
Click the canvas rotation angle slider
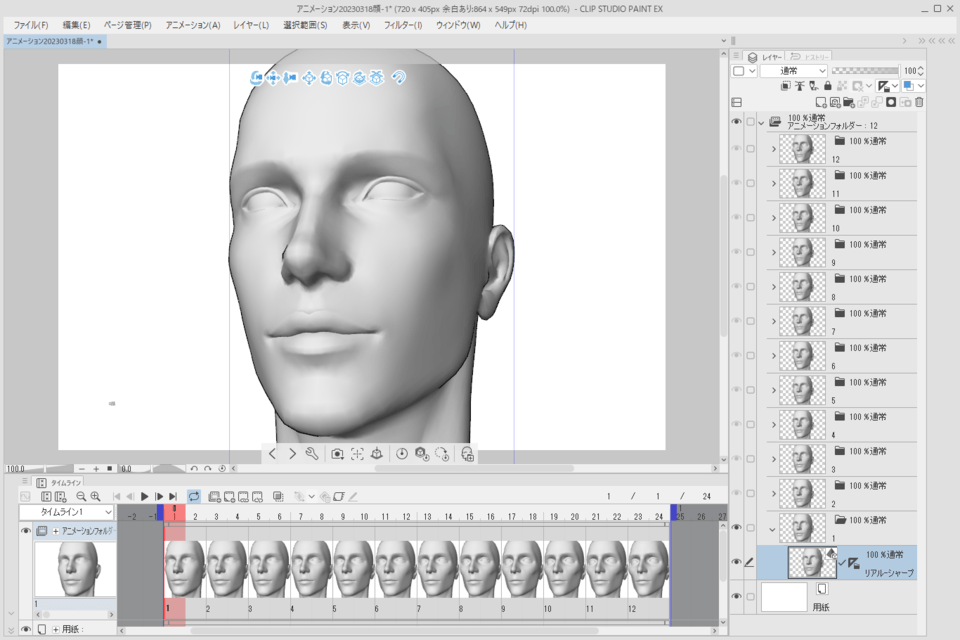tap(151, 469)
